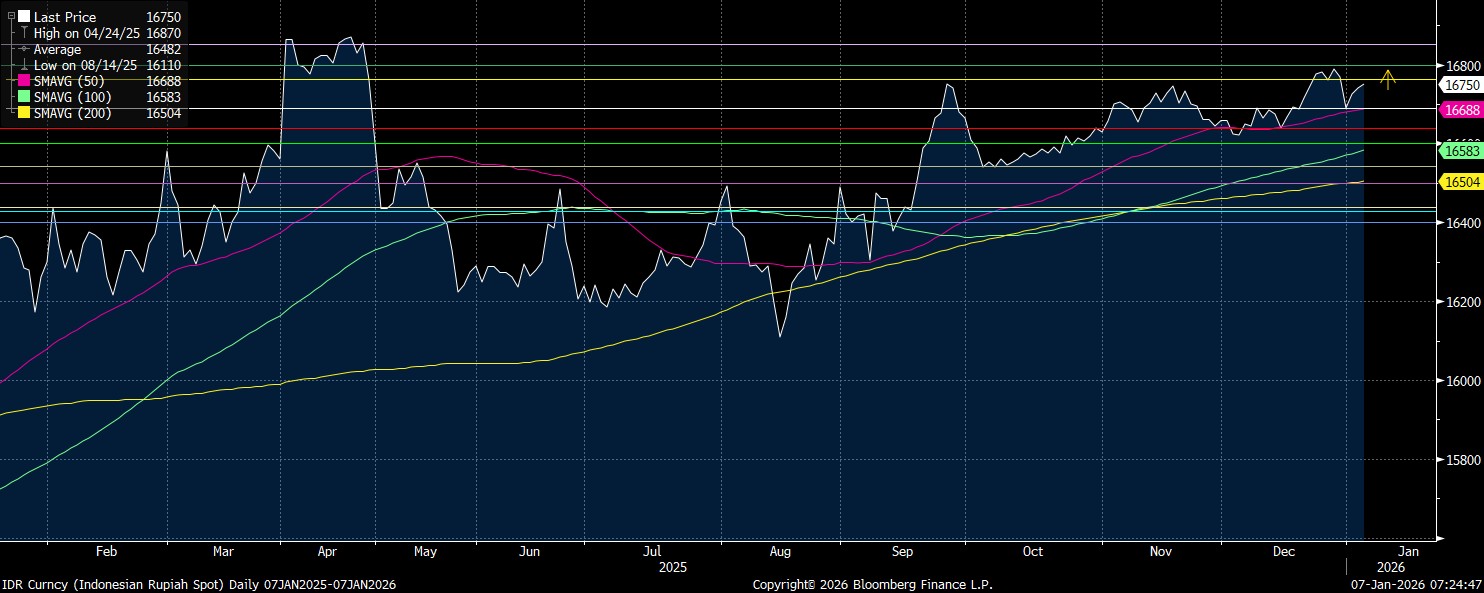Click the Apr label on the time axis
This screenshot has width=1484, height=593.
click(328, 551)
